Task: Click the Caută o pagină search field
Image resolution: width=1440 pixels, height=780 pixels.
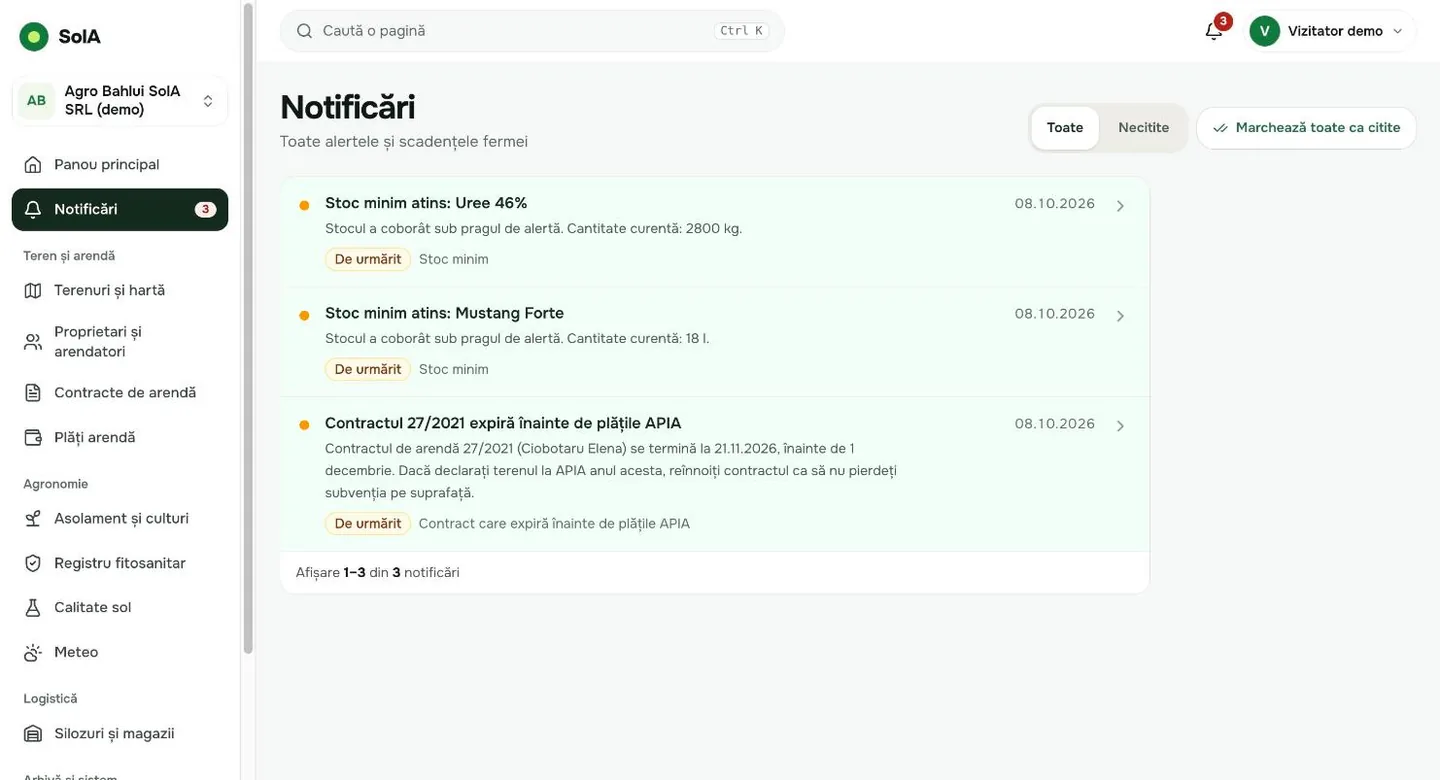Action: [x=532, y=31]
